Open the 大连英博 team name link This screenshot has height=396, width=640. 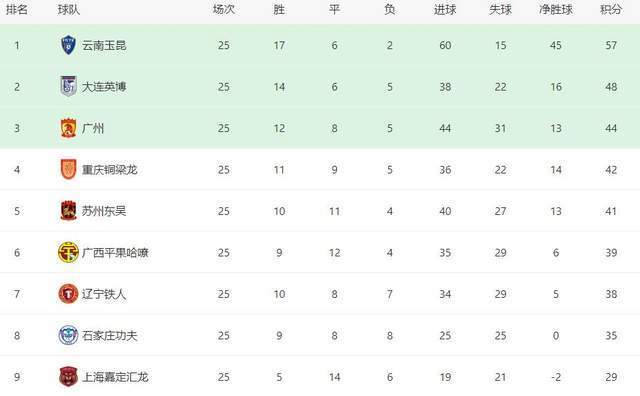coord(104,87)
